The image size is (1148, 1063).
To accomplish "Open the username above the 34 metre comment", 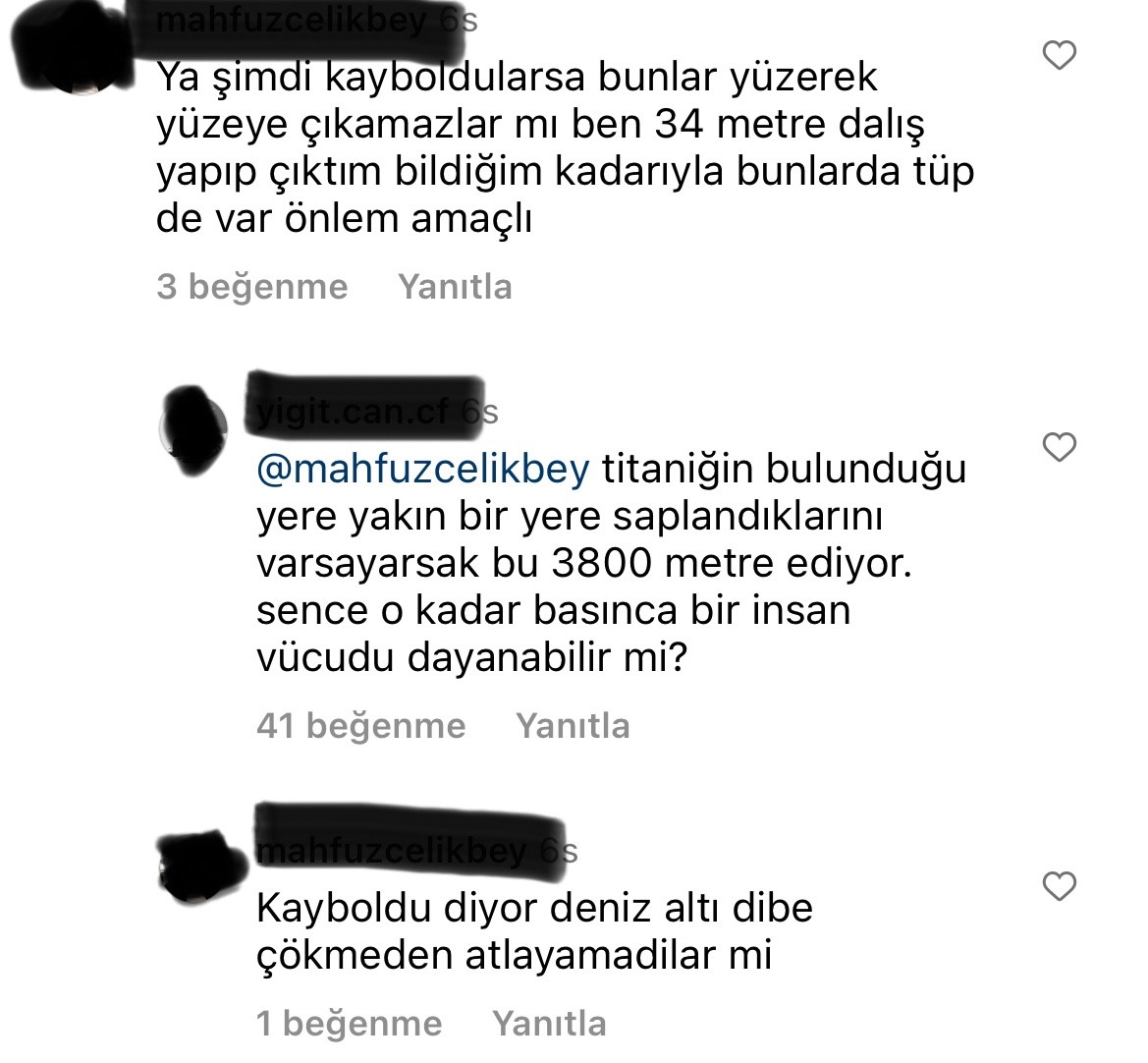I will (x=292, y=21).
